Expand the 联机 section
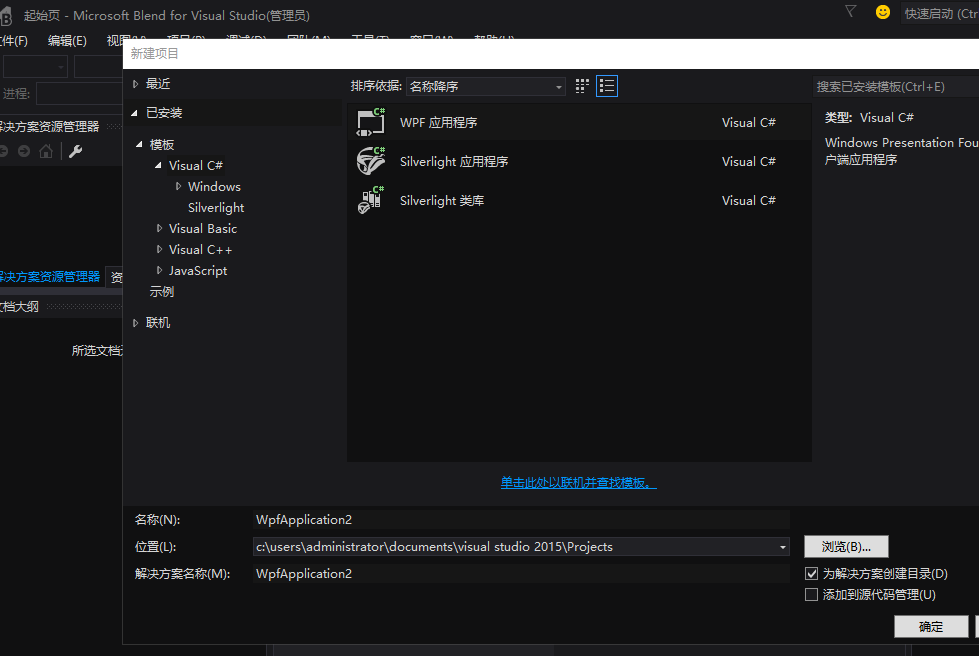This screenshot has width=979, height=656. 136,323
